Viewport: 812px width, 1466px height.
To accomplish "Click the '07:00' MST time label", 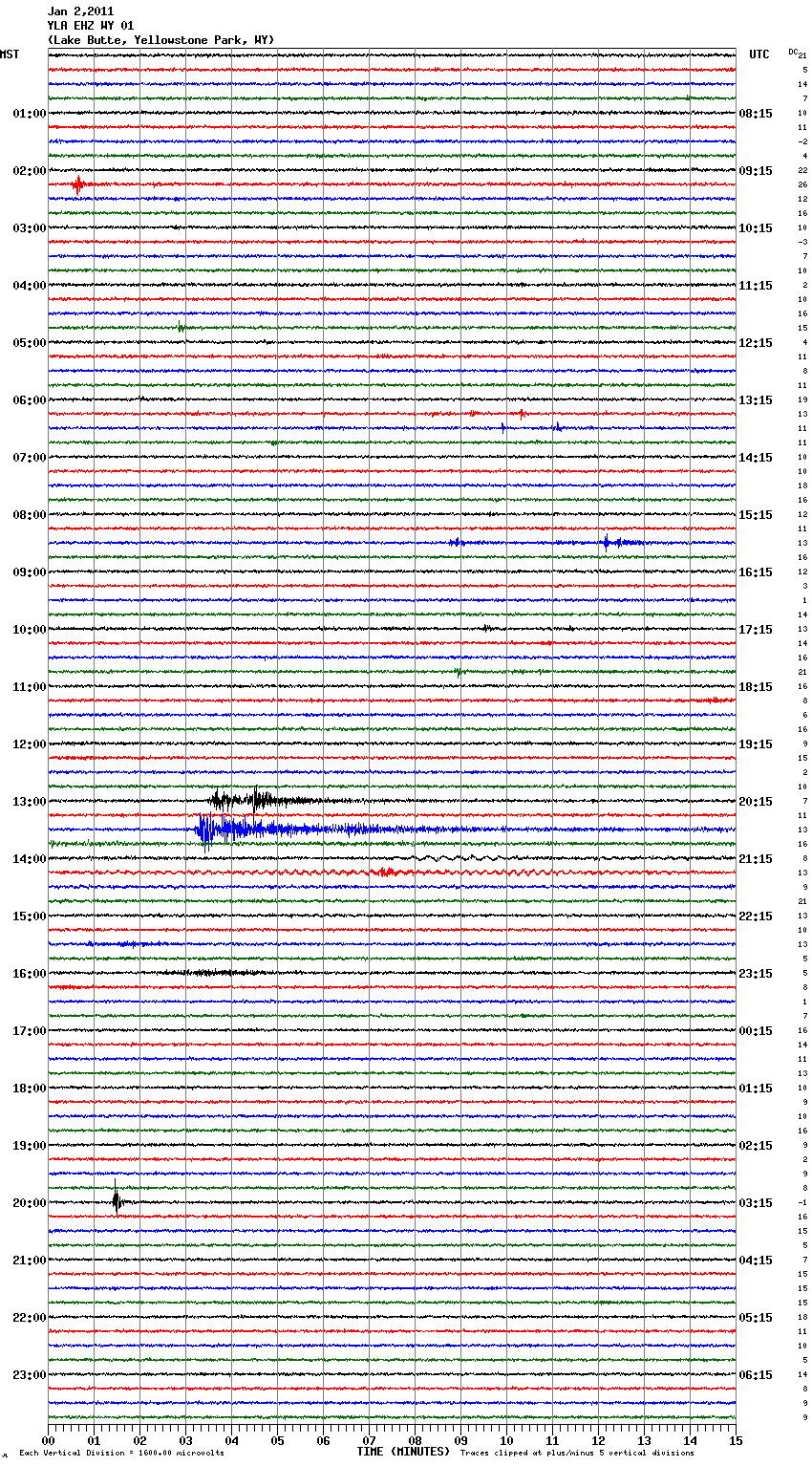I will 30,458.
